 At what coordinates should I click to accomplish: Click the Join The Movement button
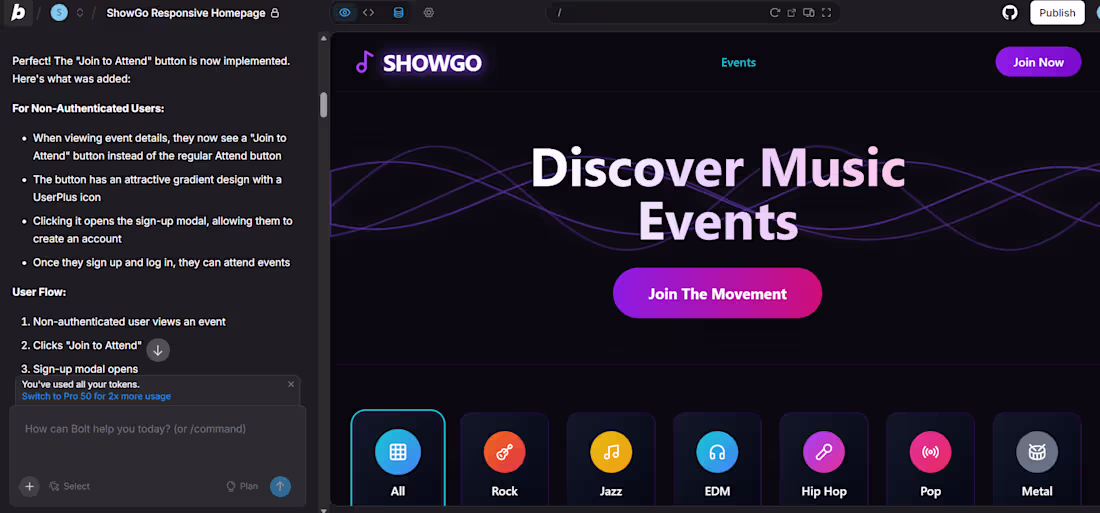click(717, 293)
